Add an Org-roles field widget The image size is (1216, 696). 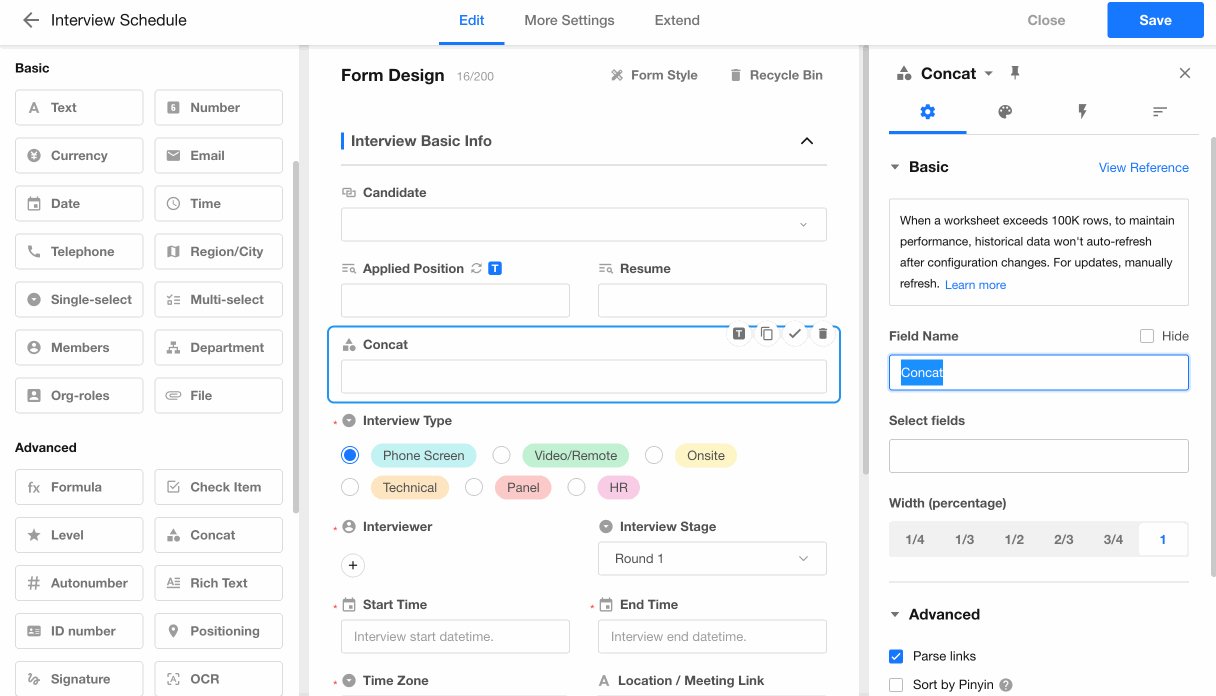79,395
